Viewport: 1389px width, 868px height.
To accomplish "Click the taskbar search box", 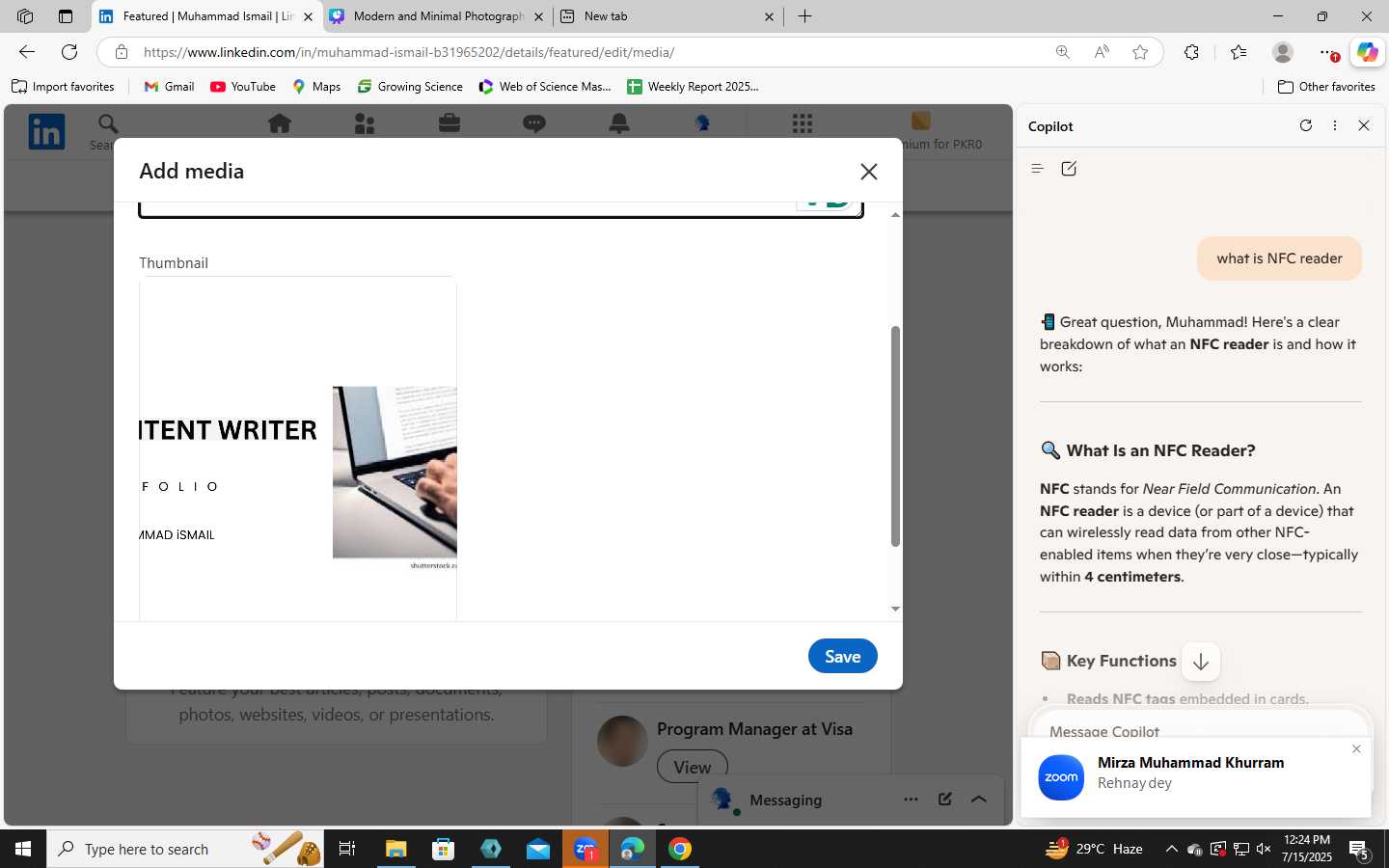I will 185,849.
